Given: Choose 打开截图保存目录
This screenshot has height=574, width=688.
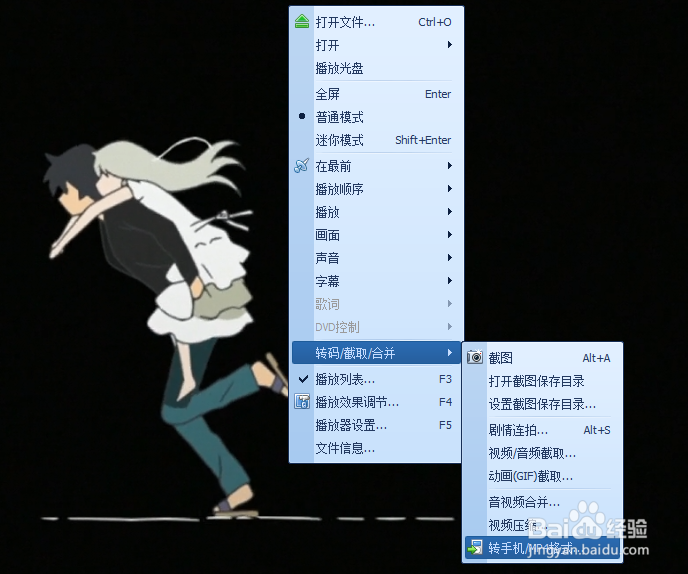Looking at the screenshot, I should click(x=542, y=381).
